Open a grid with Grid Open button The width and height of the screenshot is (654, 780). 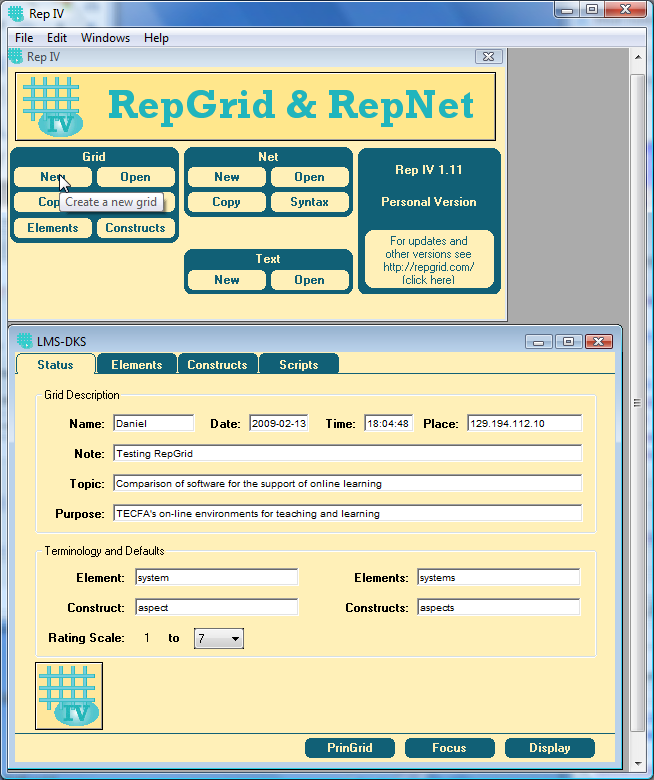135,177
